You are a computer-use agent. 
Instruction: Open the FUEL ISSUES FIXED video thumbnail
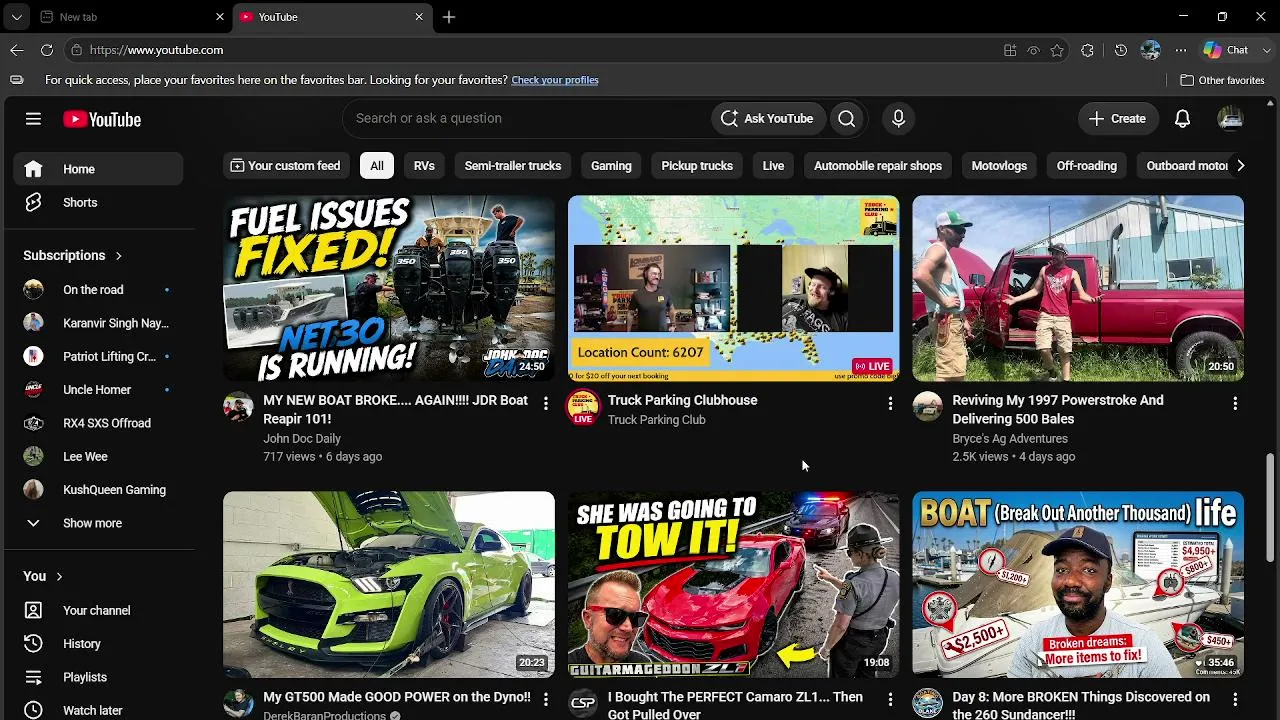click(389, 288)
